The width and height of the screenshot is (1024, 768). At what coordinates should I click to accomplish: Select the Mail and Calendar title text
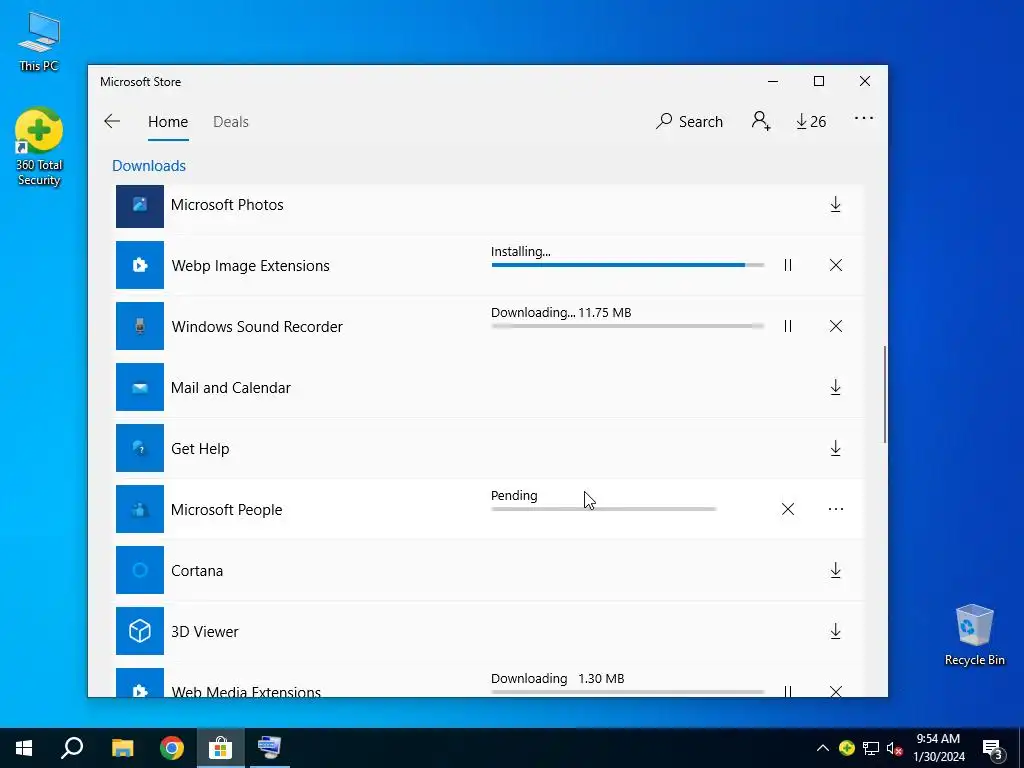231,388
